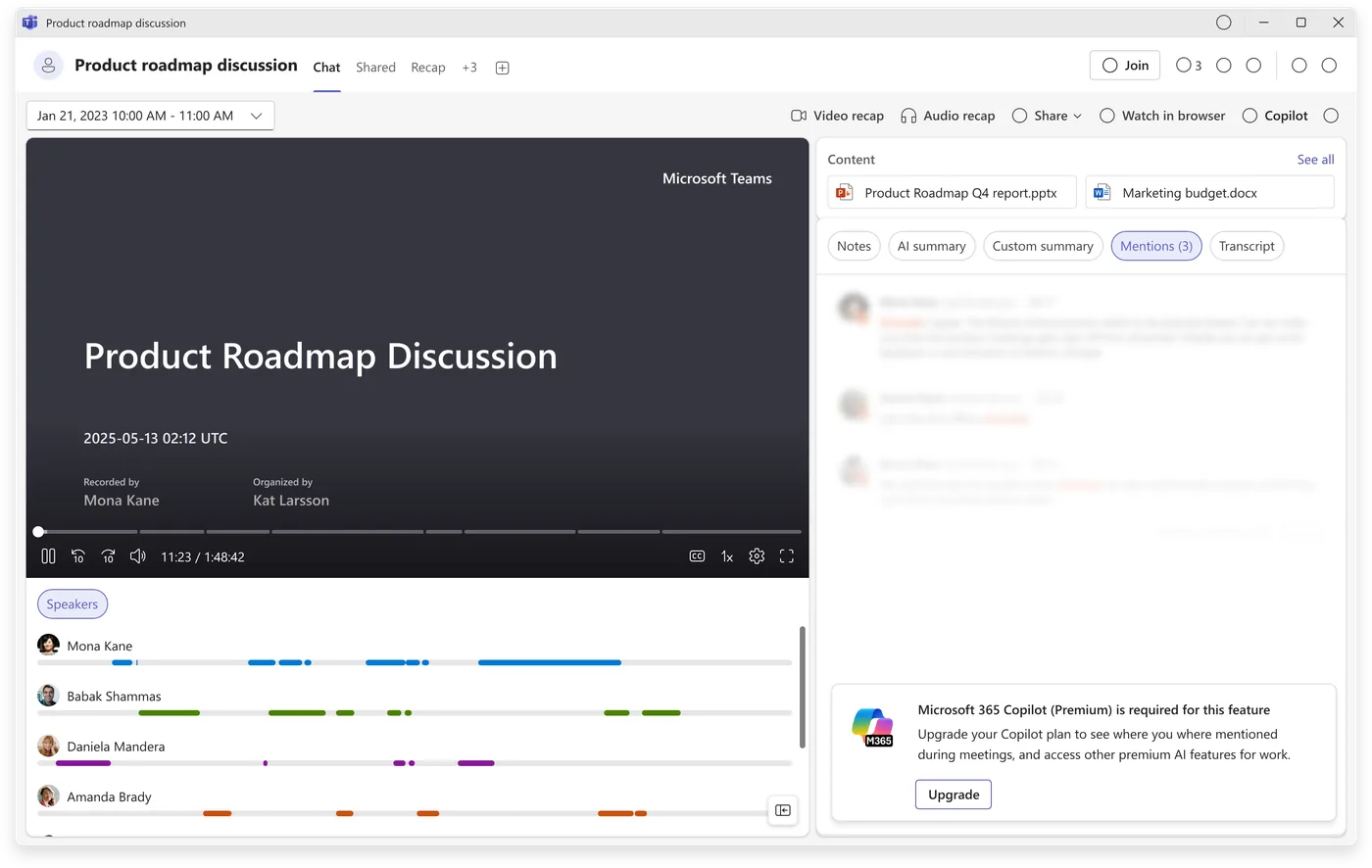Toggle closed captions CC icon
1372x868 pixels.
coord(697,556)
